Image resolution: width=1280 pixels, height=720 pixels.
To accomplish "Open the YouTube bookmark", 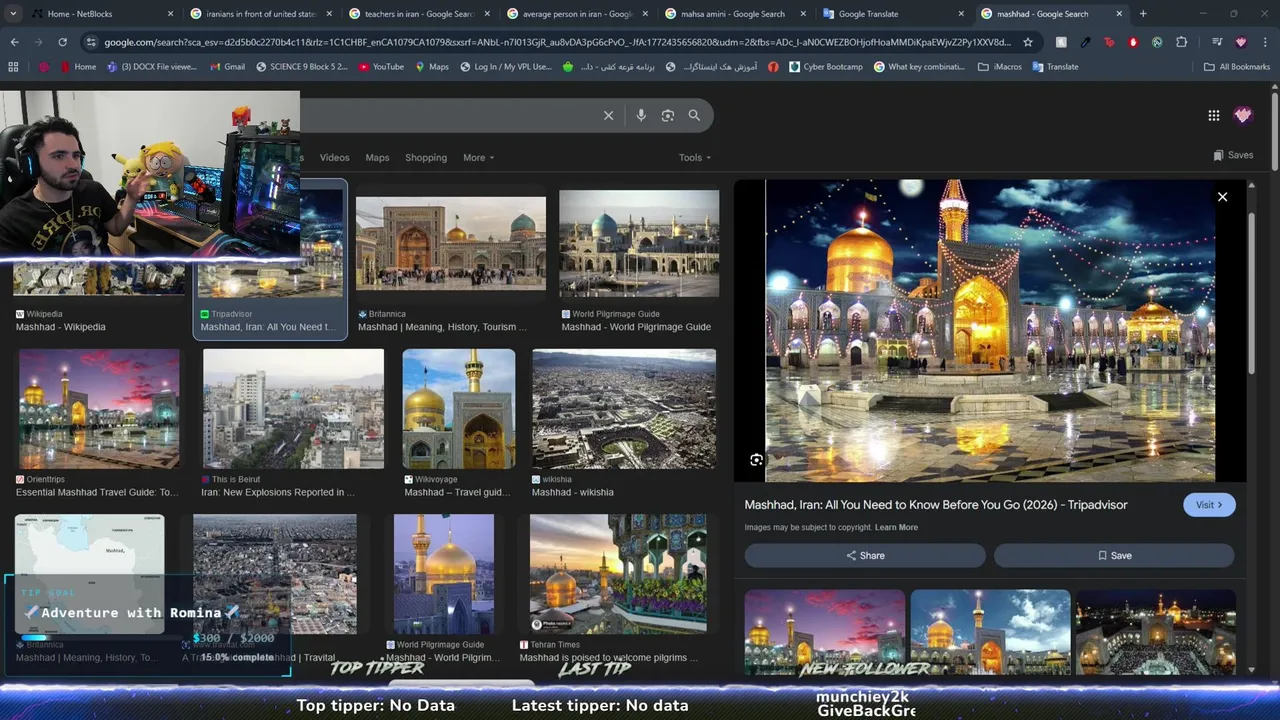I will (x=380, y=67).
